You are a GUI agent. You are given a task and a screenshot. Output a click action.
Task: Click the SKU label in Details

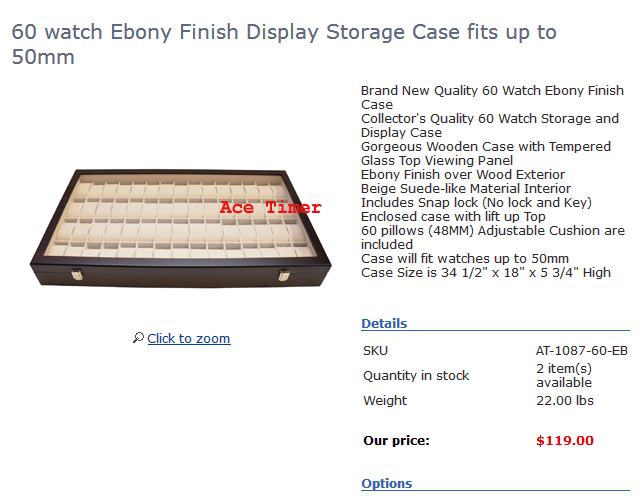pyautogui.click(x=375, y=351)
